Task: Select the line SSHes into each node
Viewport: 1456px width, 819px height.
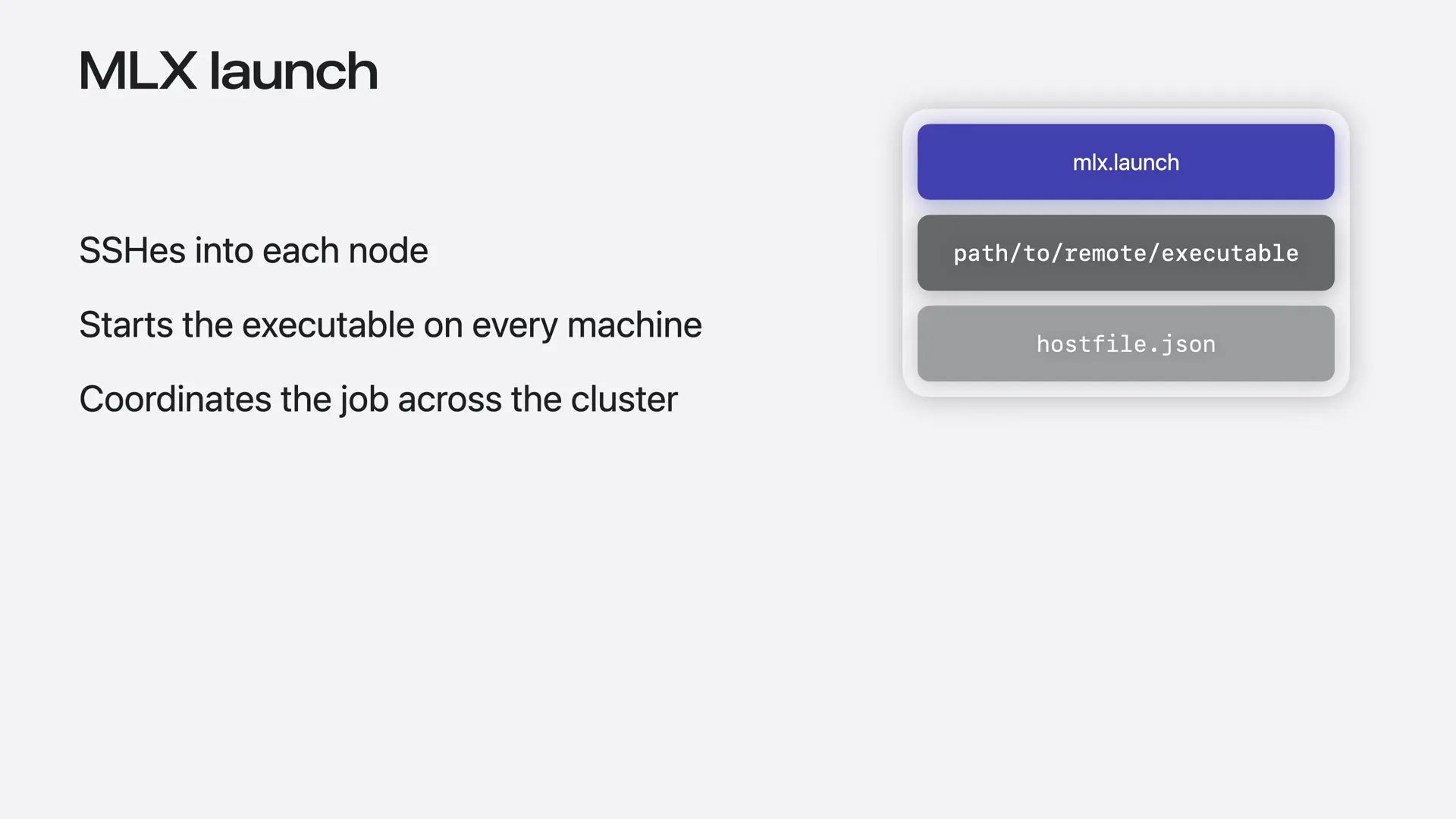Action: (x=253, y=250)
